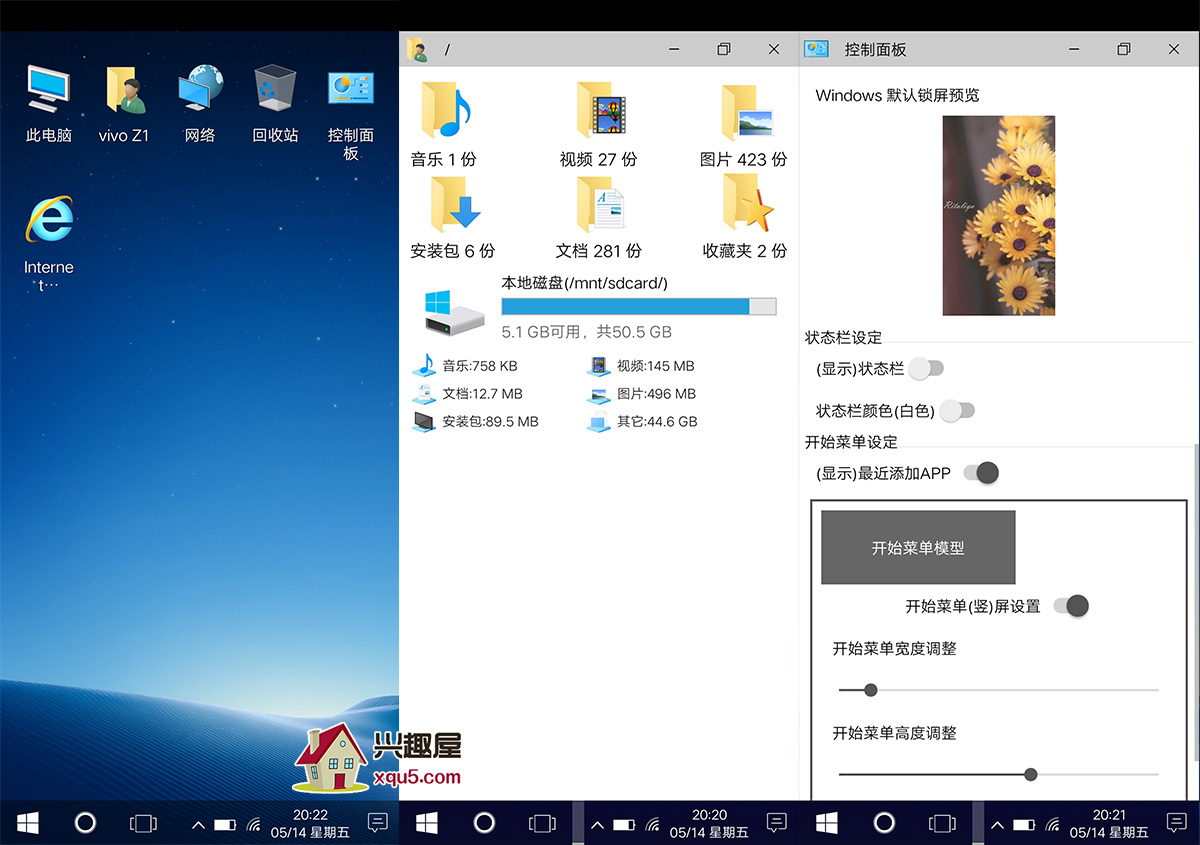Viewport: 1200px width, 845px height.
Task: Click the user folder icon in file manager title bar
Action: click(417, 49)
